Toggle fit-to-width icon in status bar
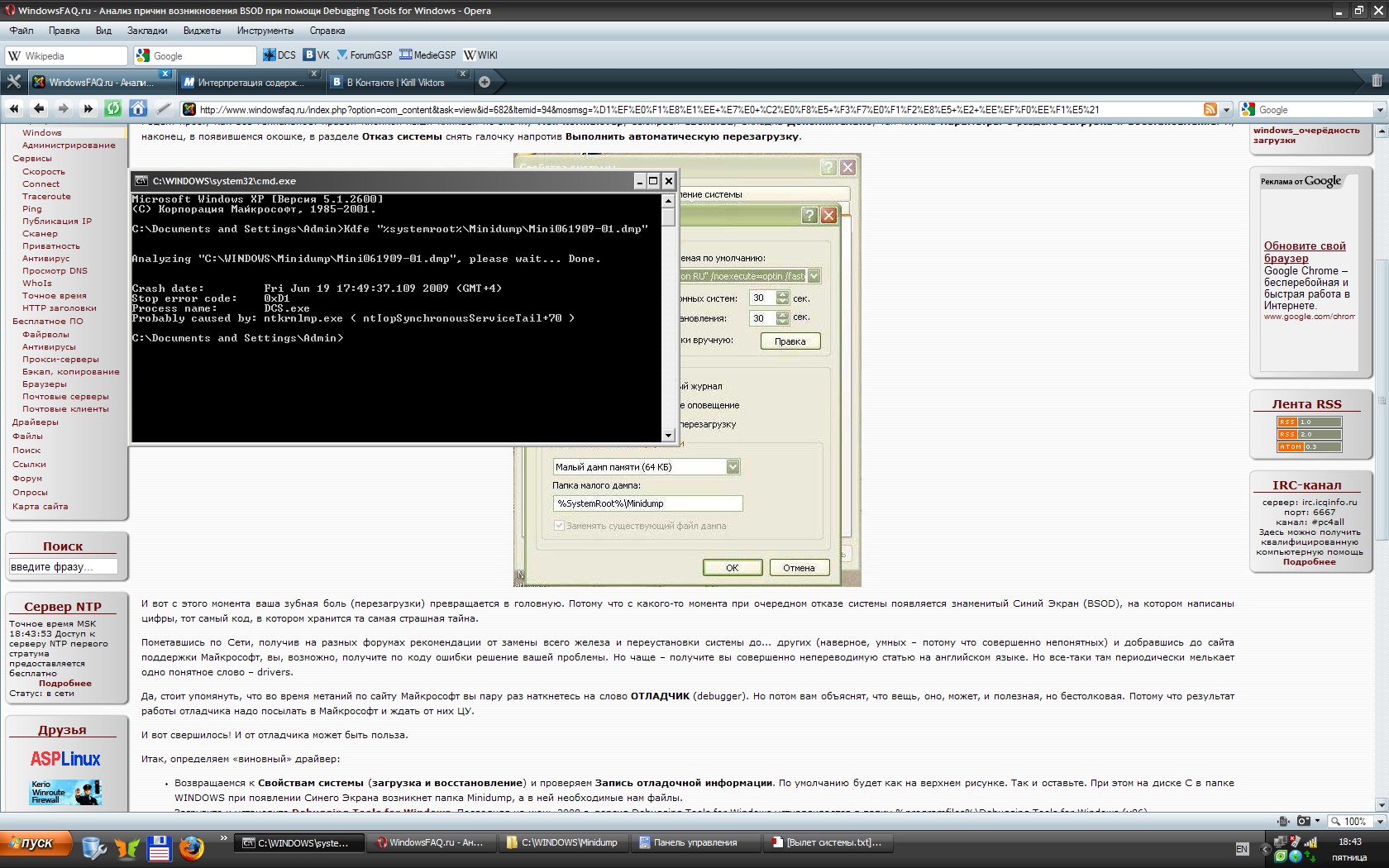Viewport: 1389px width, 868px height. click(1282, 821)
